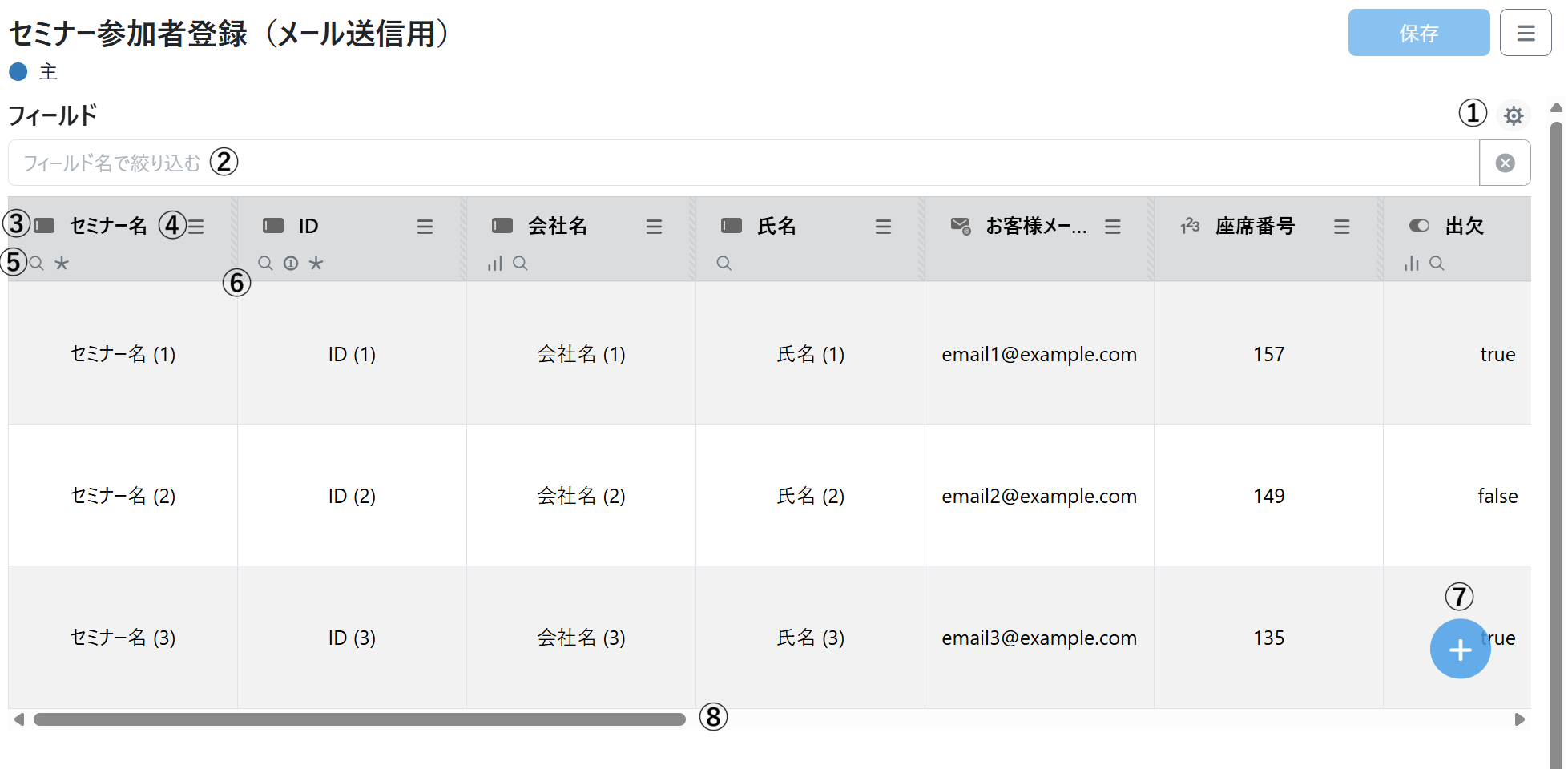Open the 座席番号 column hamburger menu
The image size is (1568, 769).
pos(1341,227)
